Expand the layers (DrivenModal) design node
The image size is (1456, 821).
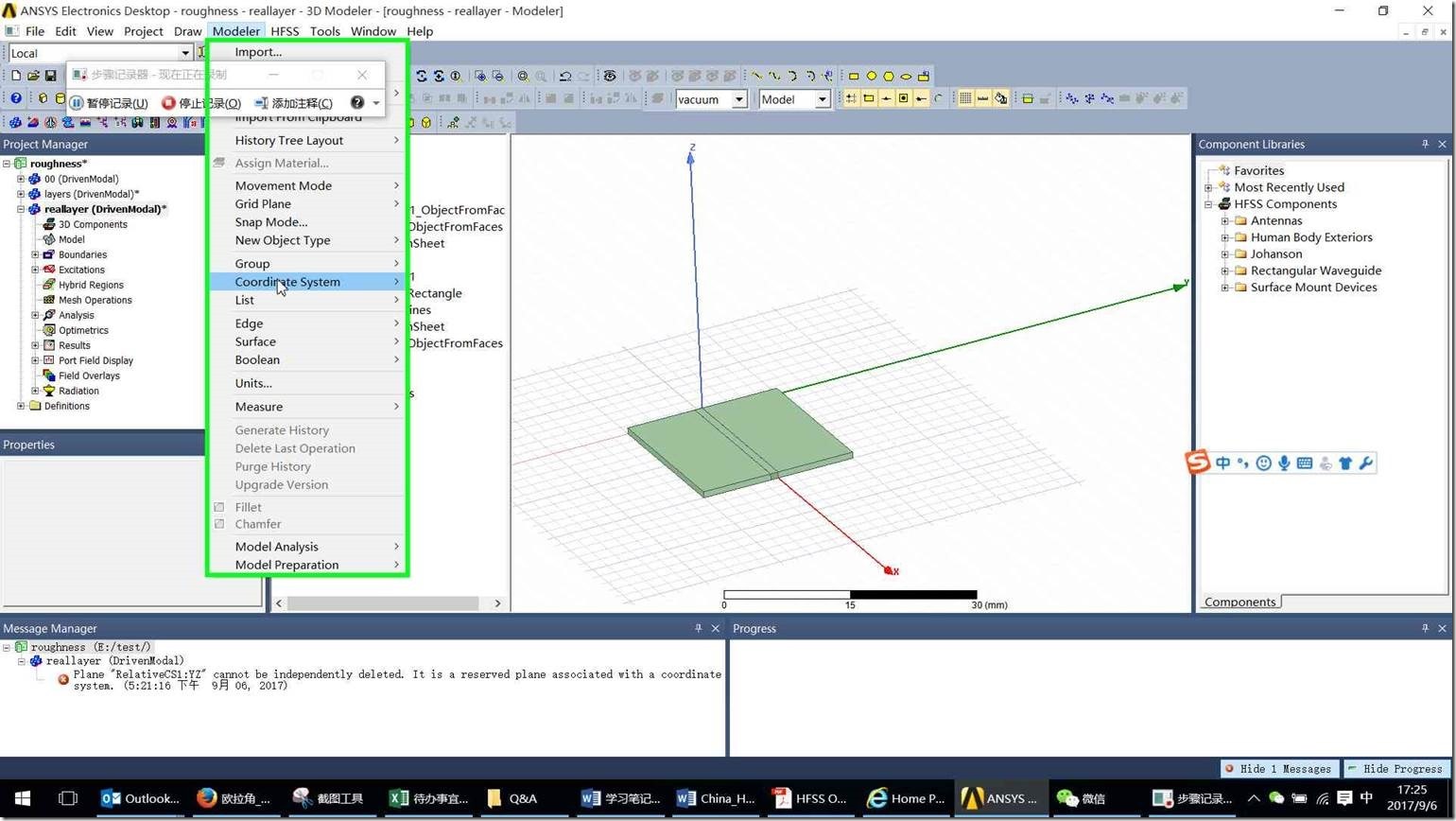coord(21,194)
